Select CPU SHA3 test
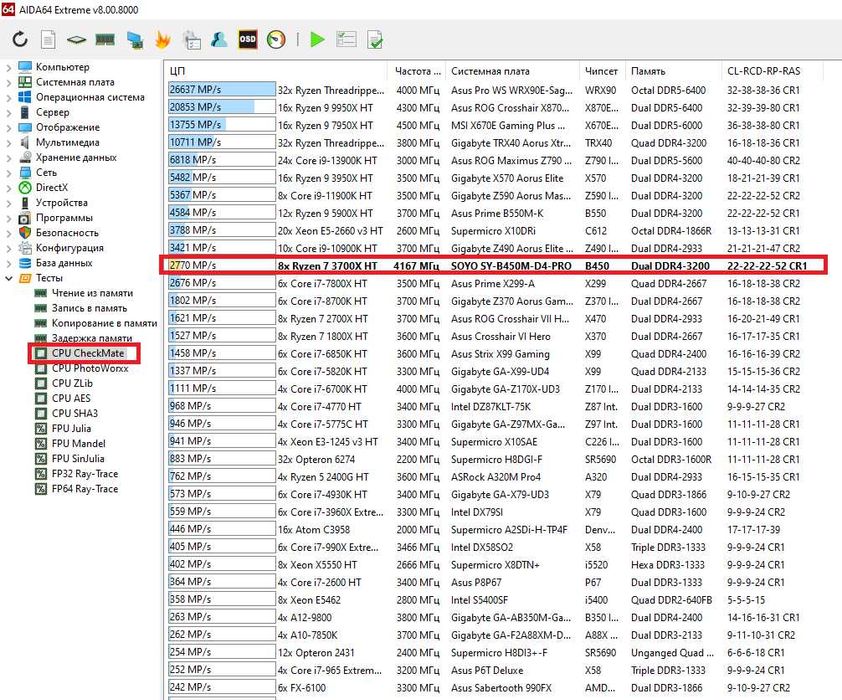 75,413
